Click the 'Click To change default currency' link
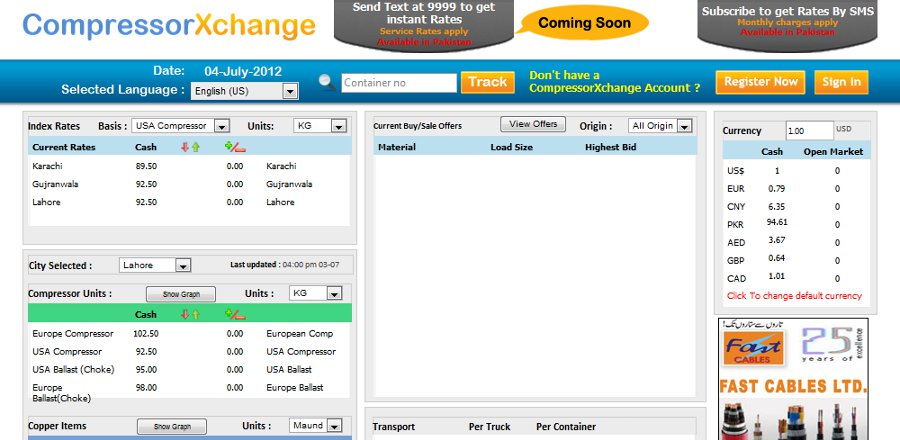This screenshot has height=440, width=900. click(x=794, y=296)
